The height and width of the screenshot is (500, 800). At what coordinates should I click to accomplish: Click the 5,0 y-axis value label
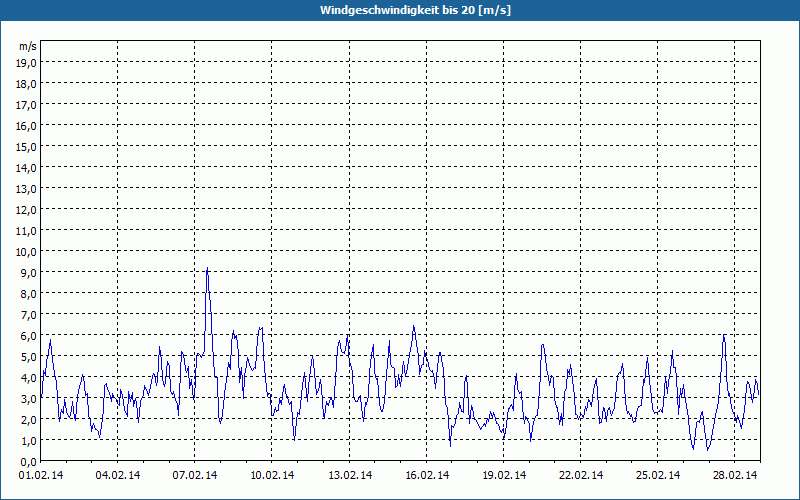pyautogui.click(x=27, y=356)
